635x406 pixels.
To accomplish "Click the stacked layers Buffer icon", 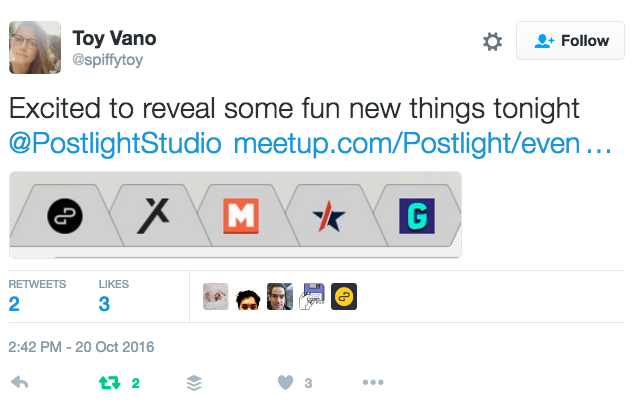I will [x=195, y=382].
